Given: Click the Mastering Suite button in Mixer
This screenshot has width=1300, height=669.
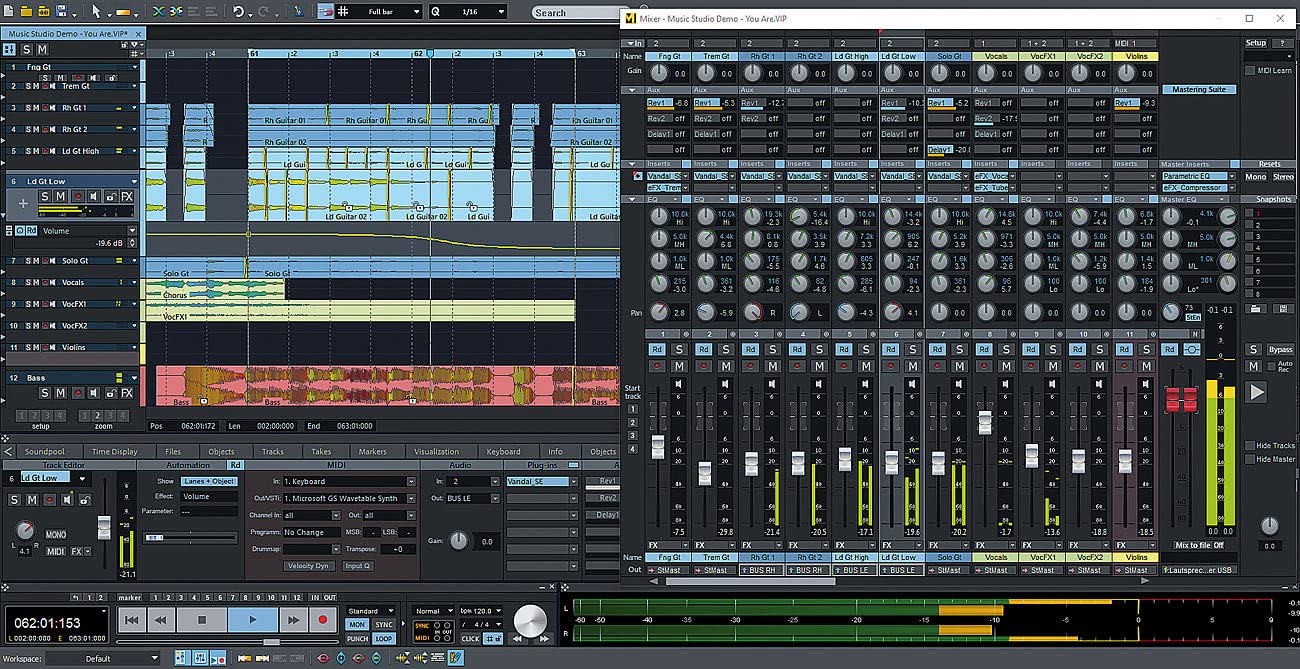Looking at the screenshot, I should click(1199, 89).
